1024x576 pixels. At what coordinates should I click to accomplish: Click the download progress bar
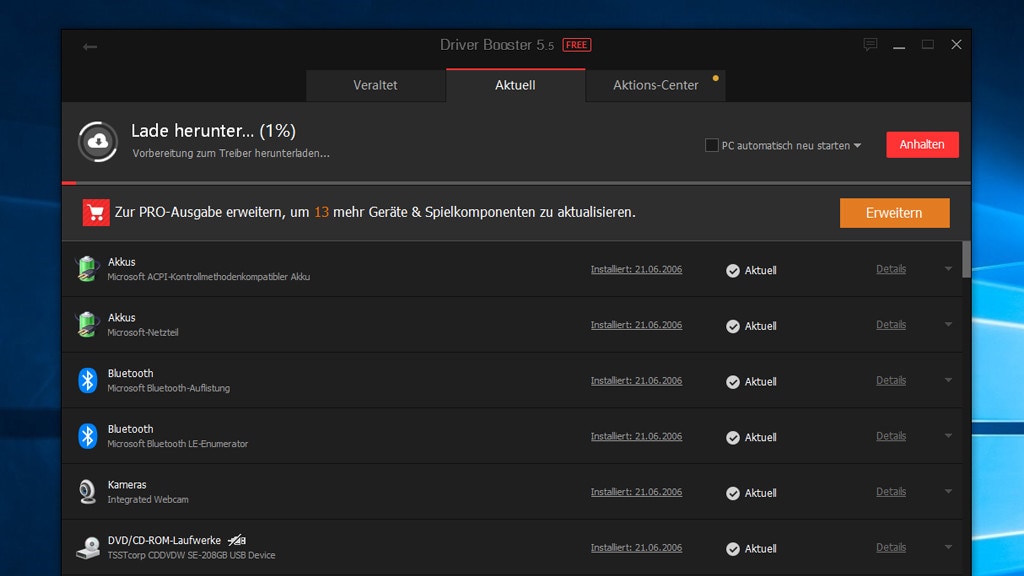[x=500, y=182]
